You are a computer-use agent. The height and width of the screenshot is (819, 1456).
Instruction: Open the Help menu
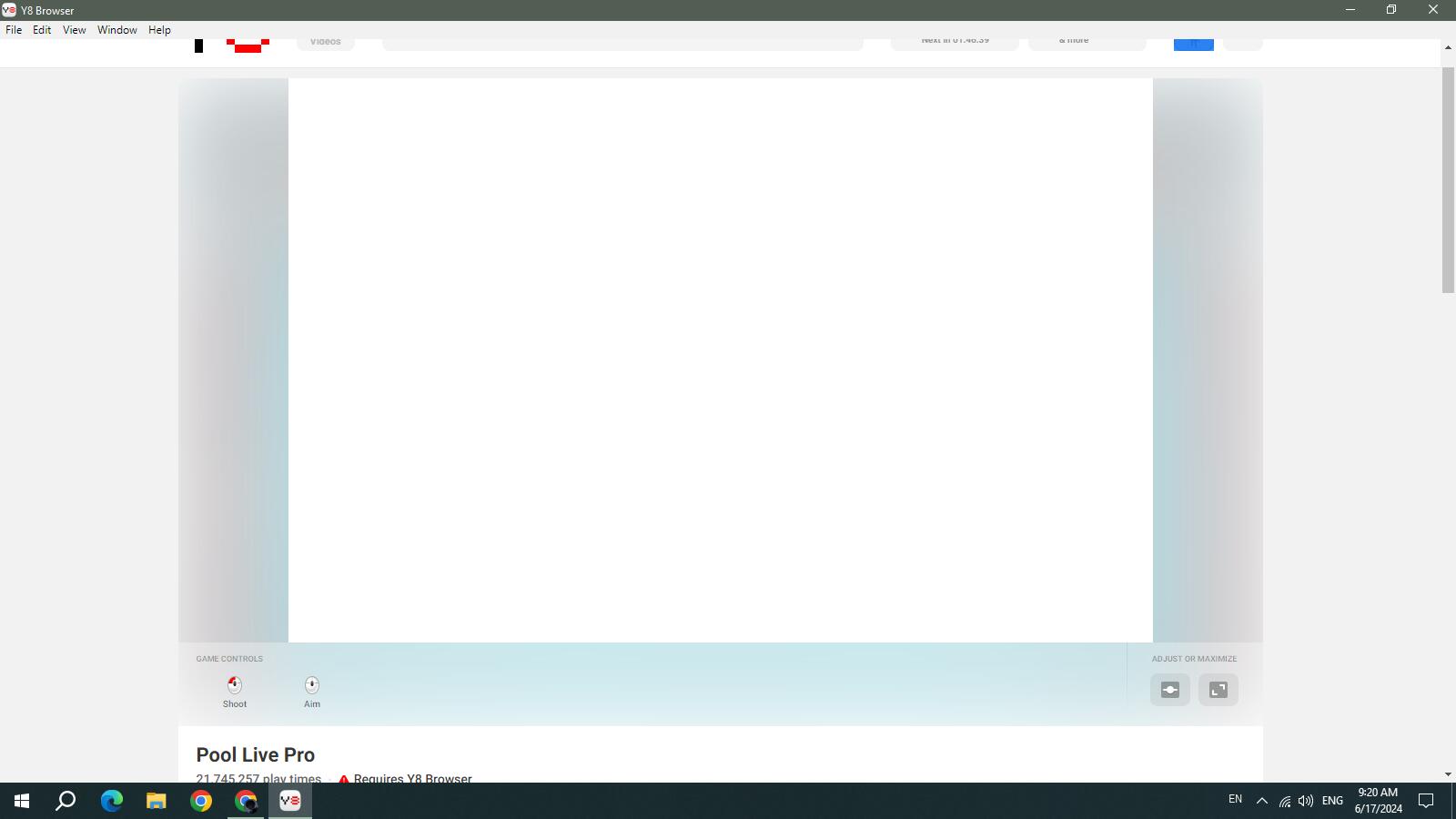click(159, 30)
